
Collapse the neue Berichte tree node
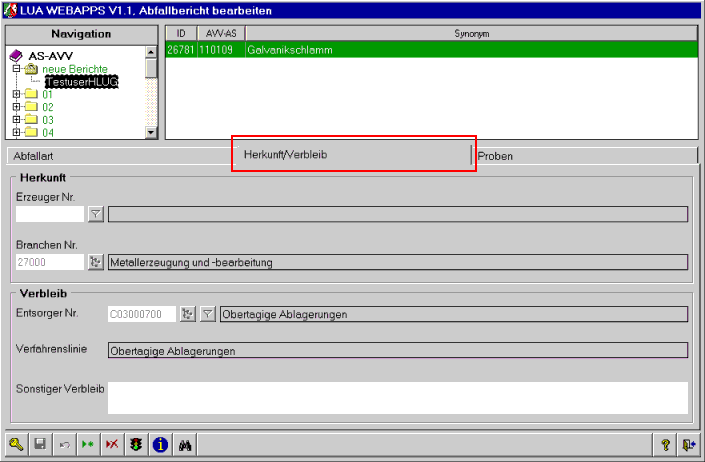(17, 69)
